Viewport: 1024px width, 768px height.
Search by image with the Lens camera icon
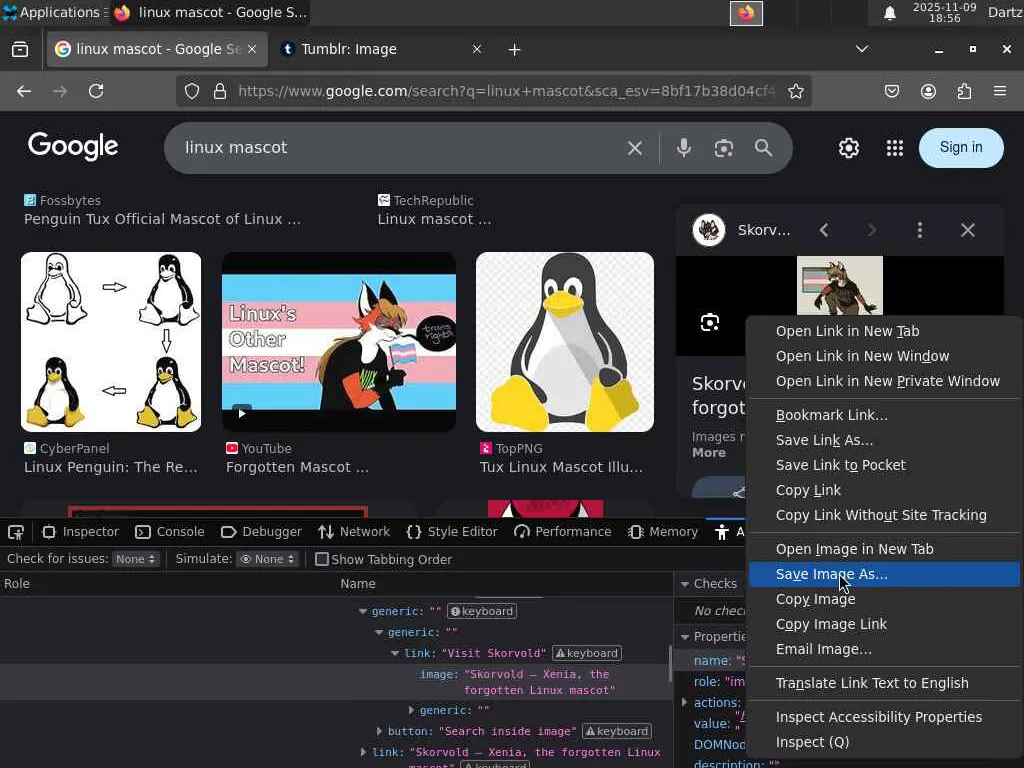(724, 148)
